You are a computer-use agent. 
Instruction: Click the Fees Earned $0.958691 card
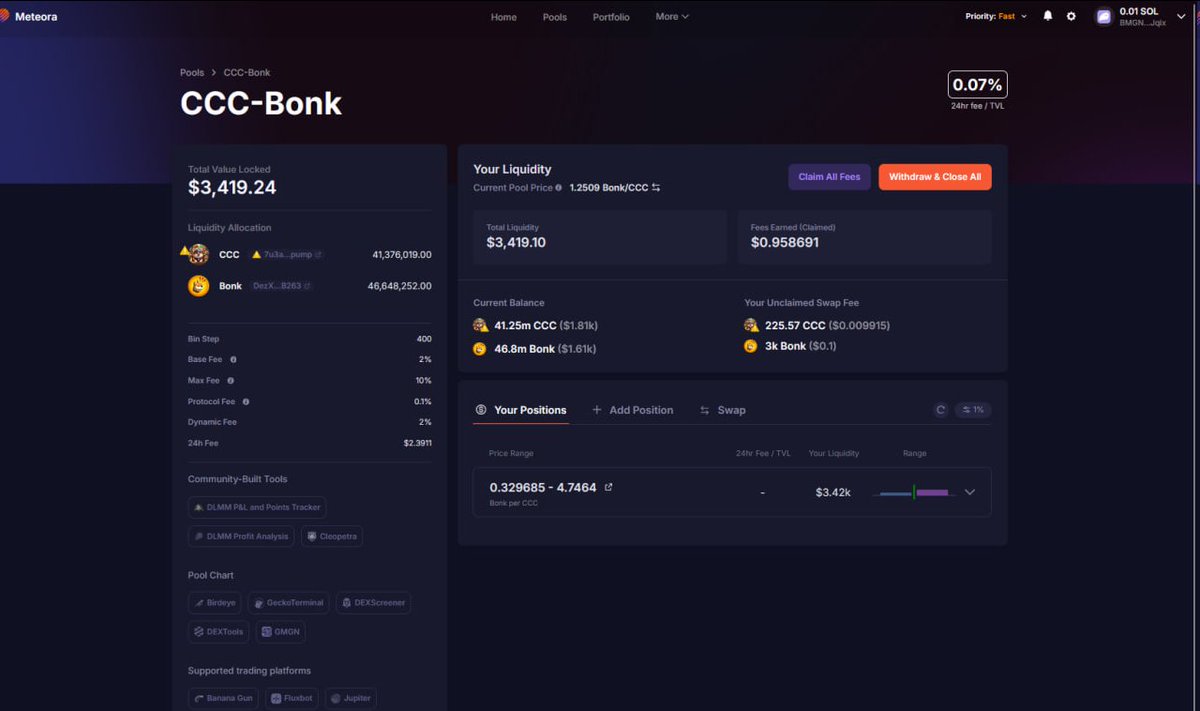[x=864, y=237]
